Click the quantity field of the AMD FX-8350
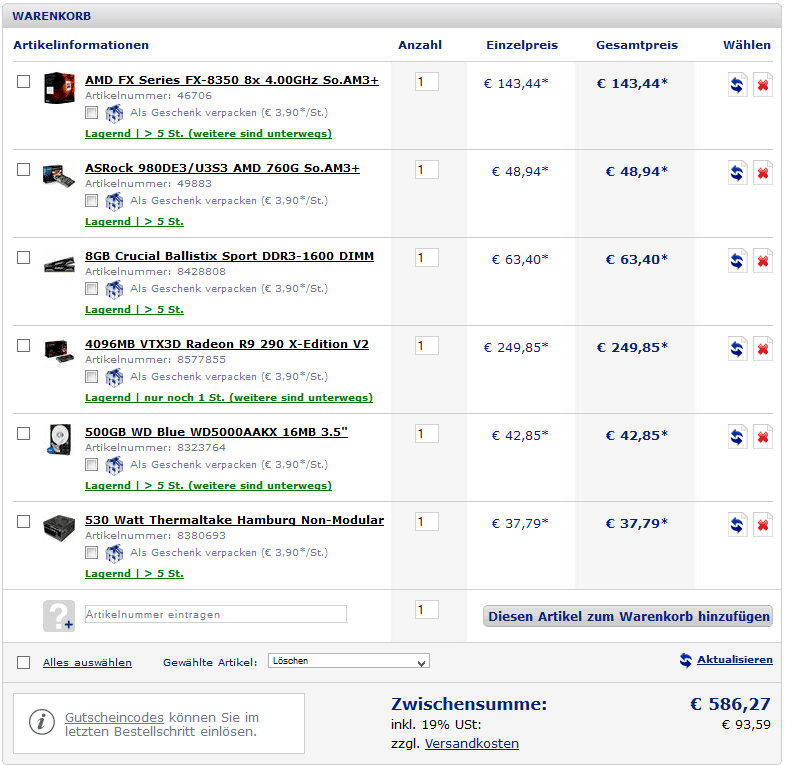785x765 pixels. (x=427, y=82)
